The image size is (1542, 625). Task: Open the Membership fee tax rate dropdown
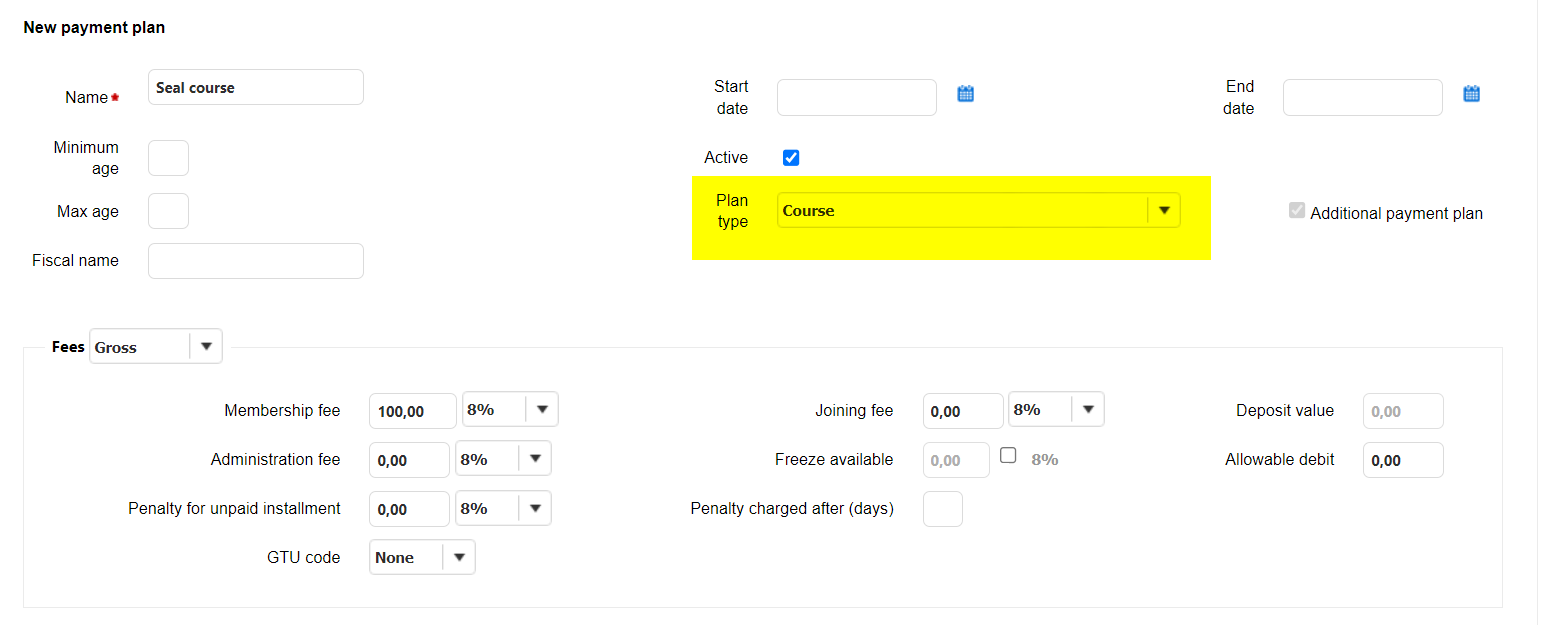pyautogui.click(x=541, y=410)
